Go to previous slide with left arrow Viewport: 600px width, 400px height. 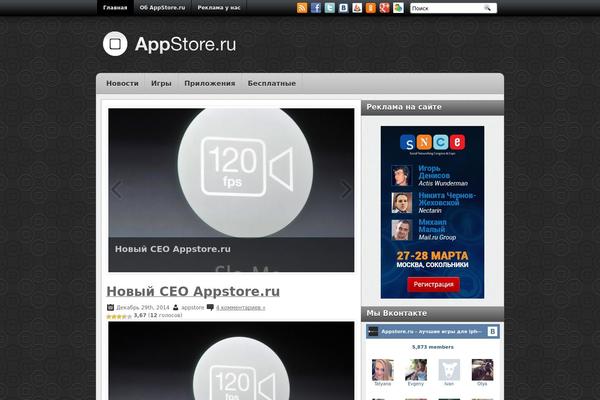tap(116, 189)
